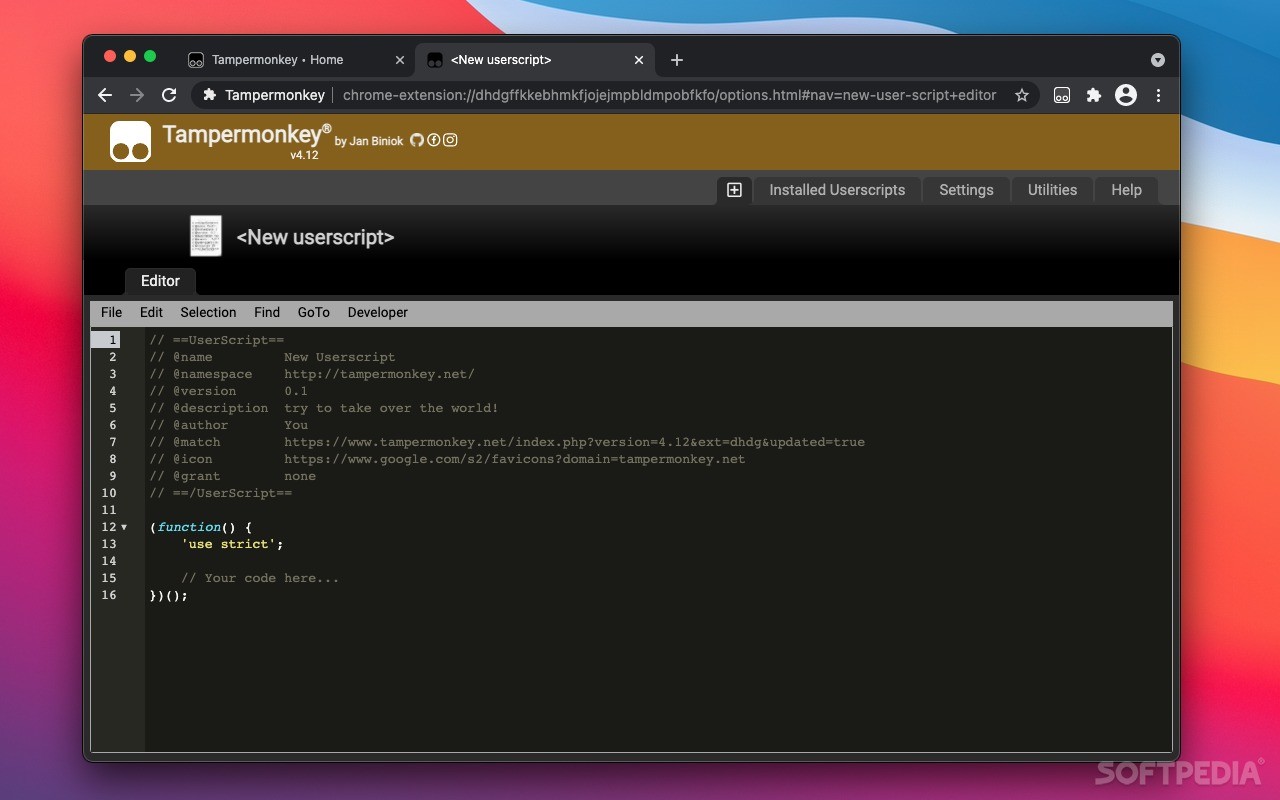
Task: Click the '@name New Userscript' line
Action: 272,357
